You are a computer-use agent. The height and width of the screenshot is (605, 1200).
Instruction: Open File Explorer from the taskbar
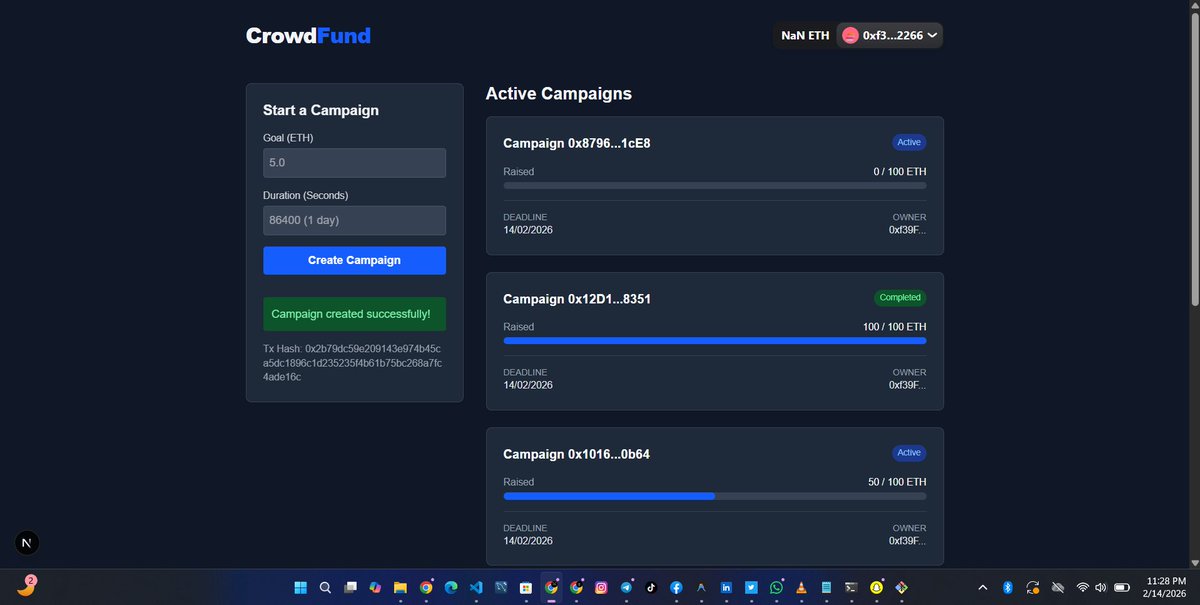pyautogui.click(x=400, y=588)
